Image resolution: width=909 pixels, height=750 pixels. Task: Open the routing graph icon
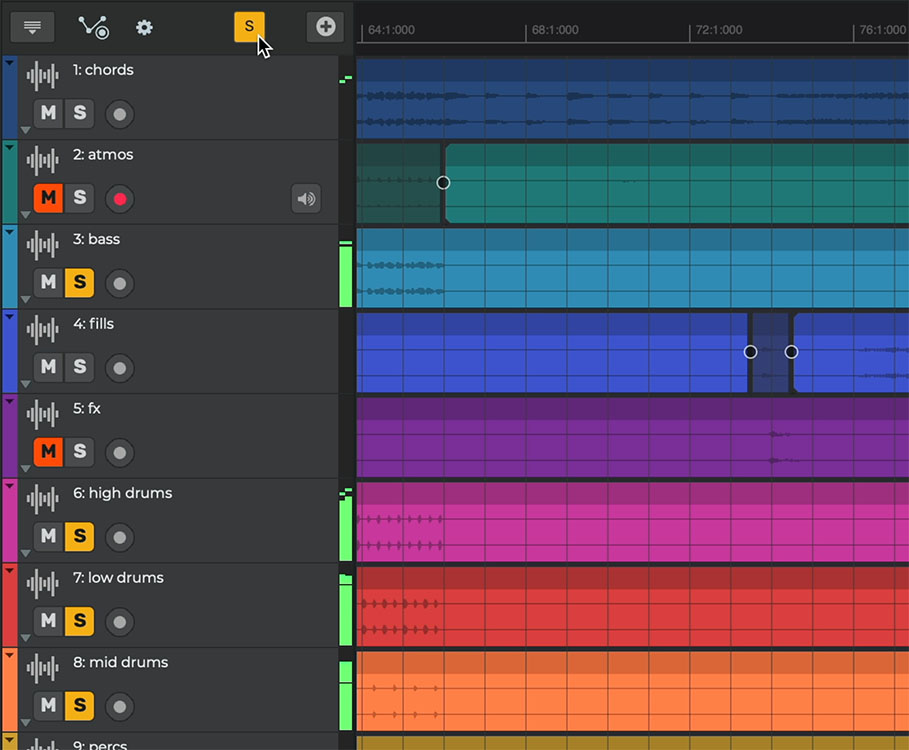pyautogui.click(x=94, y=27)
